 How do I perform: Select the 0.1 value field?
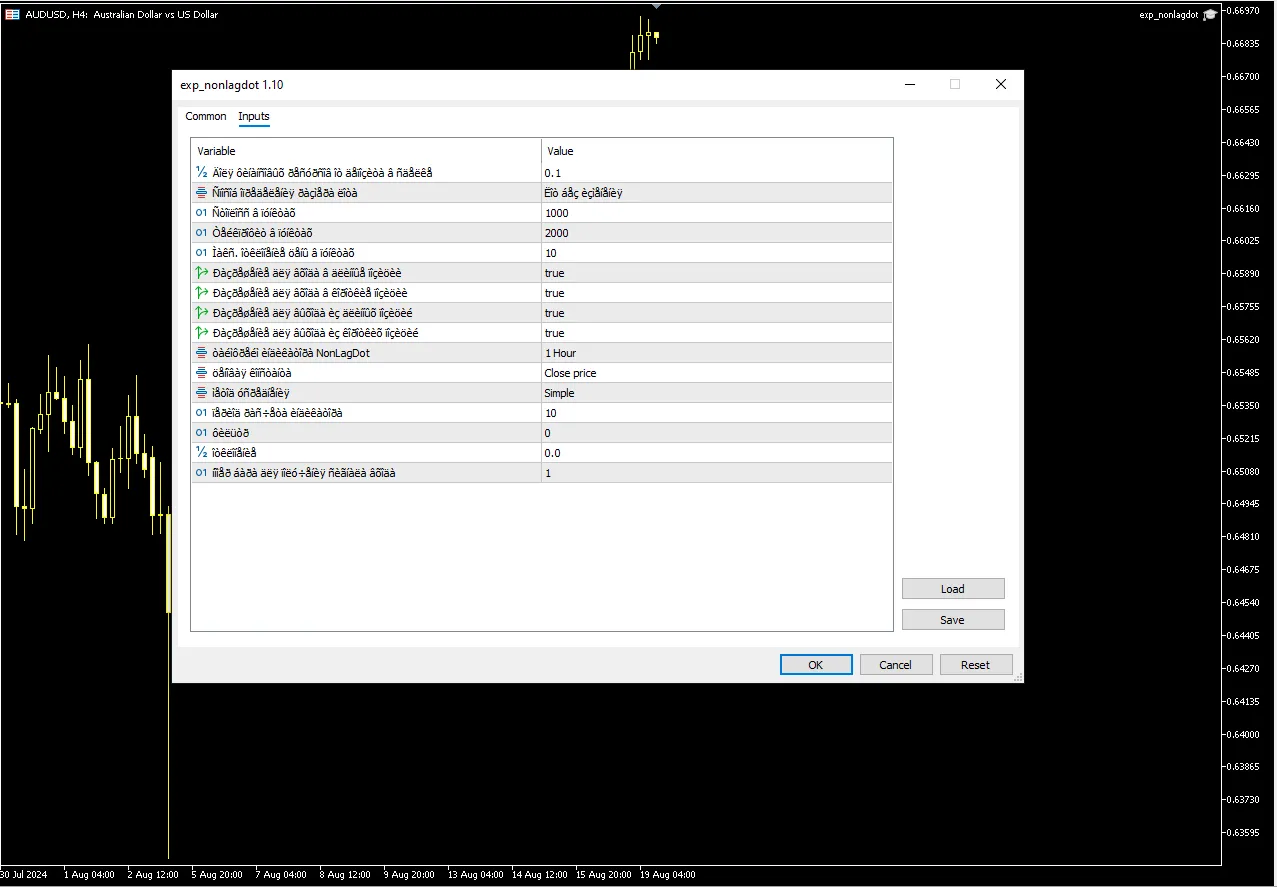tap(716, 173)
